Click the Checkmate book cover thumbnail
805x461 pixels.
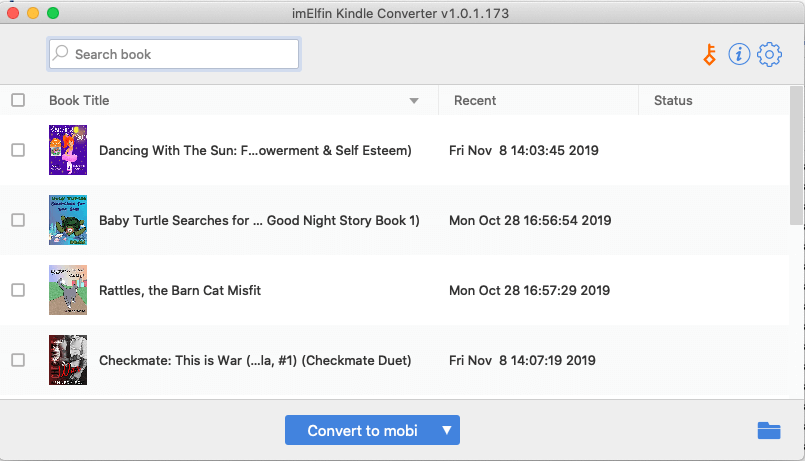68,360
